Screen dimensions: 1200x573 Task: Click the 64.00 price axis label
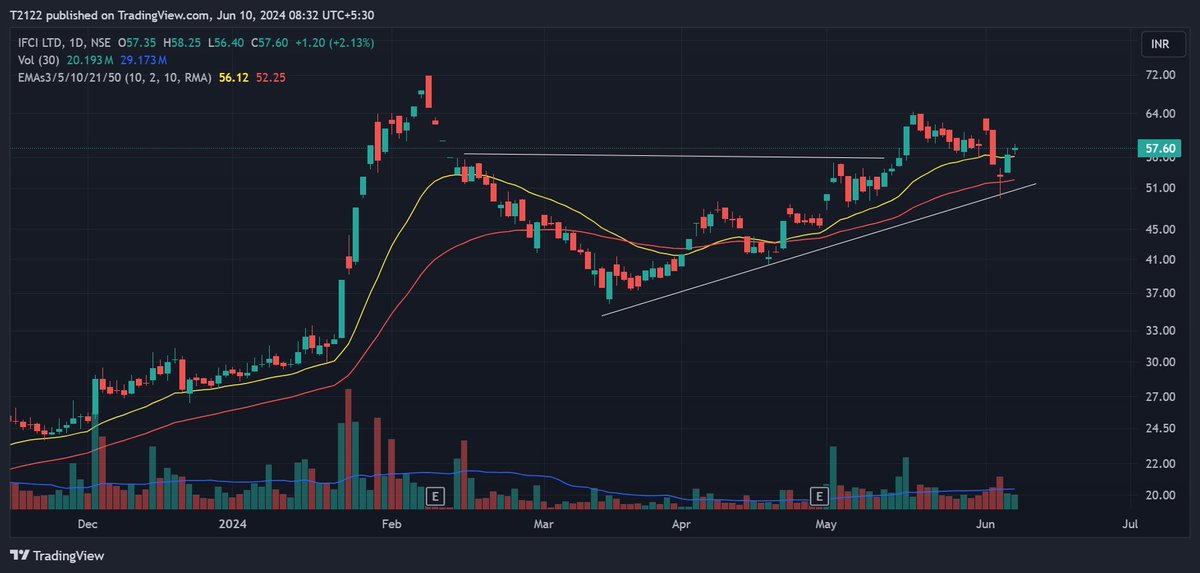pyautogui.click(x=1159, y=114)
